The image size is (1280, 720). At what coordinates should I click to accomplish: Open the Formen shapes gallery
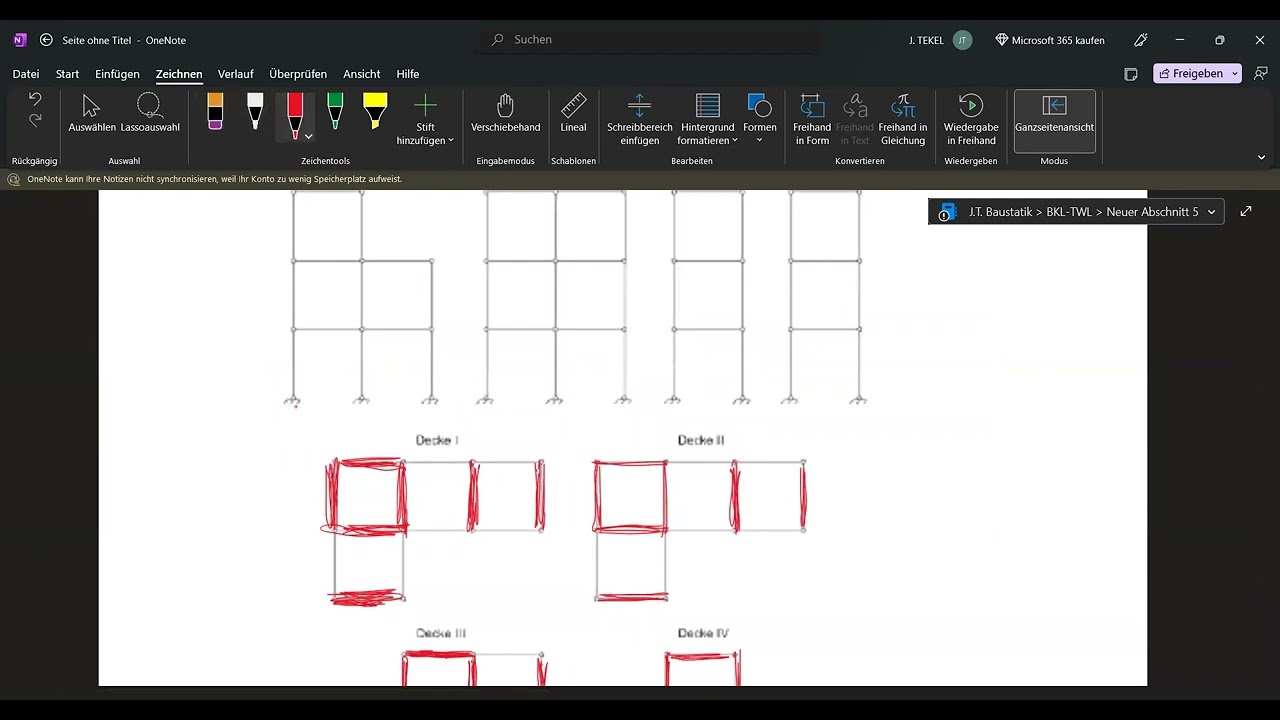click(x=760, y=120)
